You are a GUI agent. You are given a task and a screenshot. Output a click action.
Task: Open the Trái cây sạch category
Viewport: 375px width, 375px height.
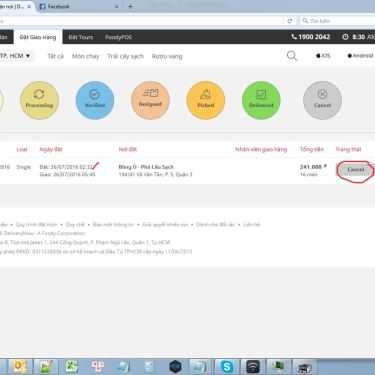(125, 56)
